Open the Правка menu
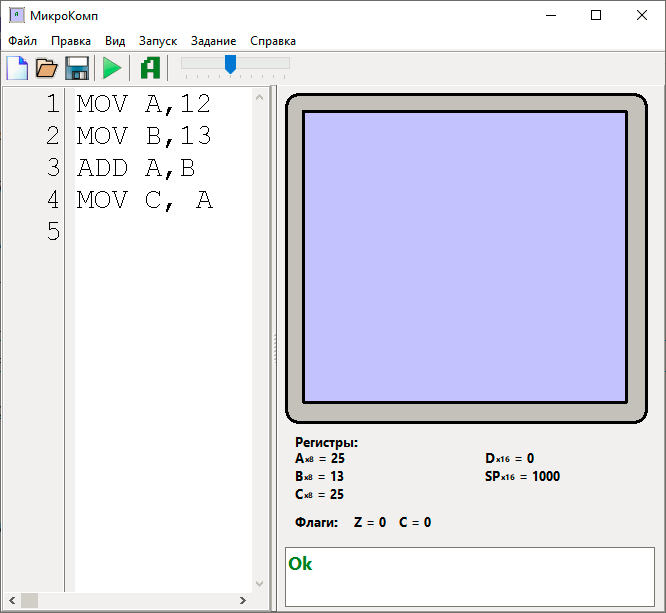 coord(71,41)
